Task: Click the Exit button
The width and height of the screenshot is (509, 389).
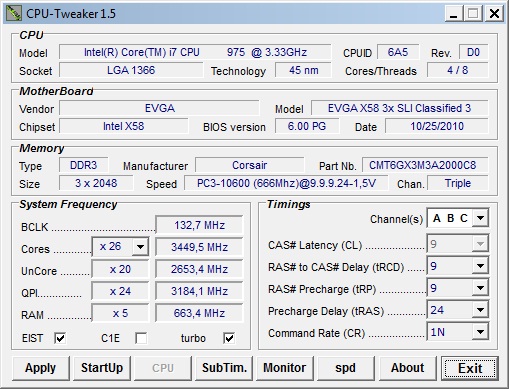Action: coord(470,368)
